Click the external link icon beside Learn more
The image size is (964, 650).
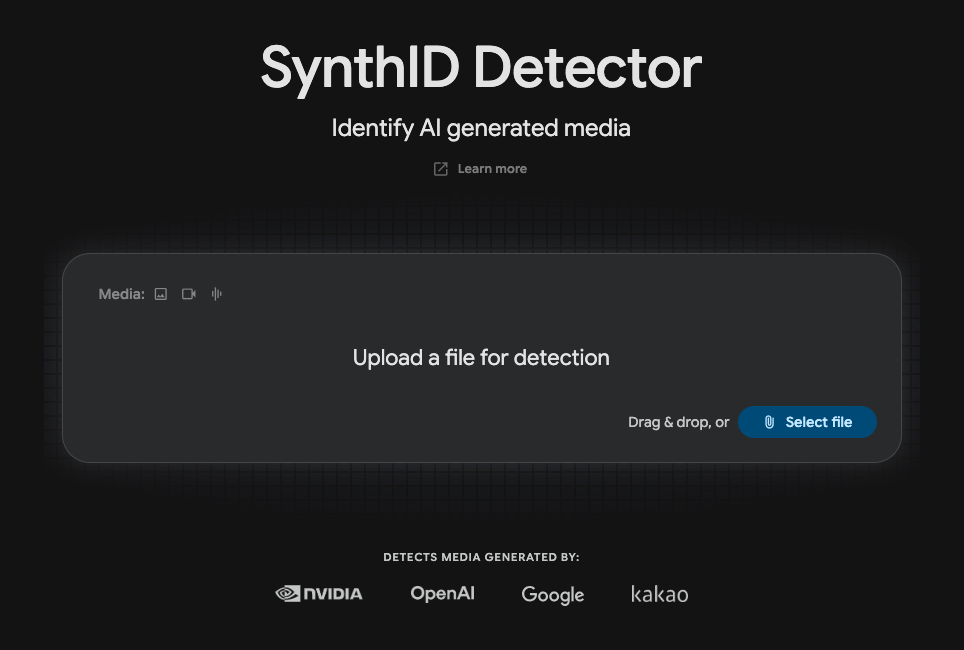(441, 169)
